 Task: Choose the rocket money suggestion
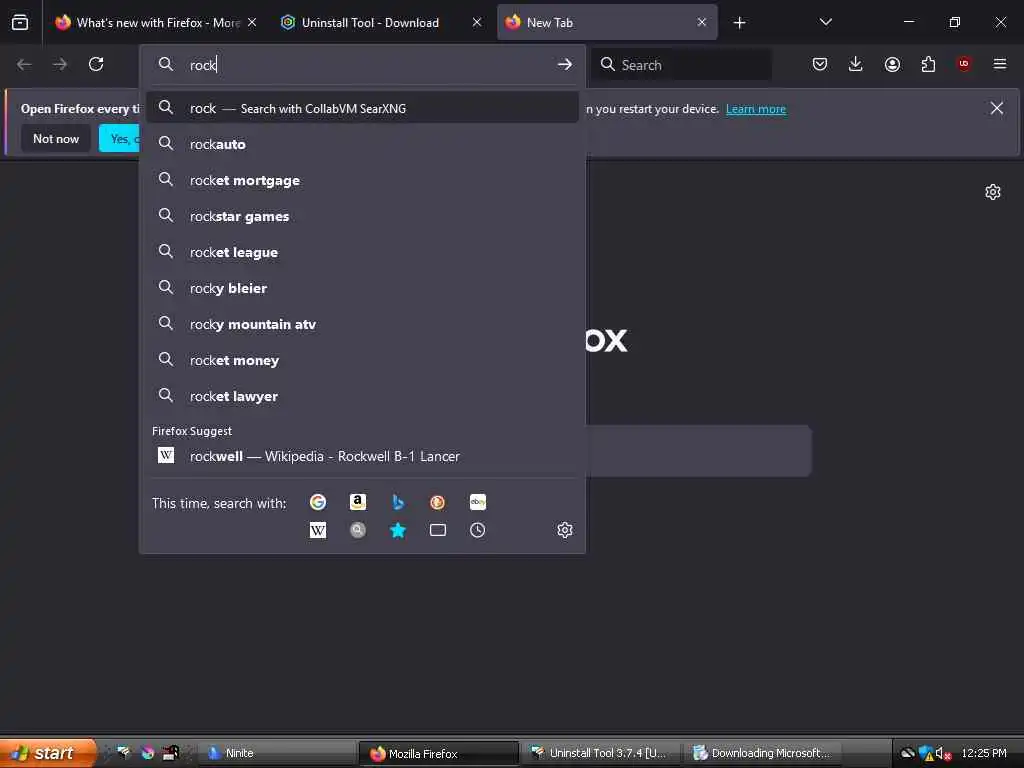(362, 360)
